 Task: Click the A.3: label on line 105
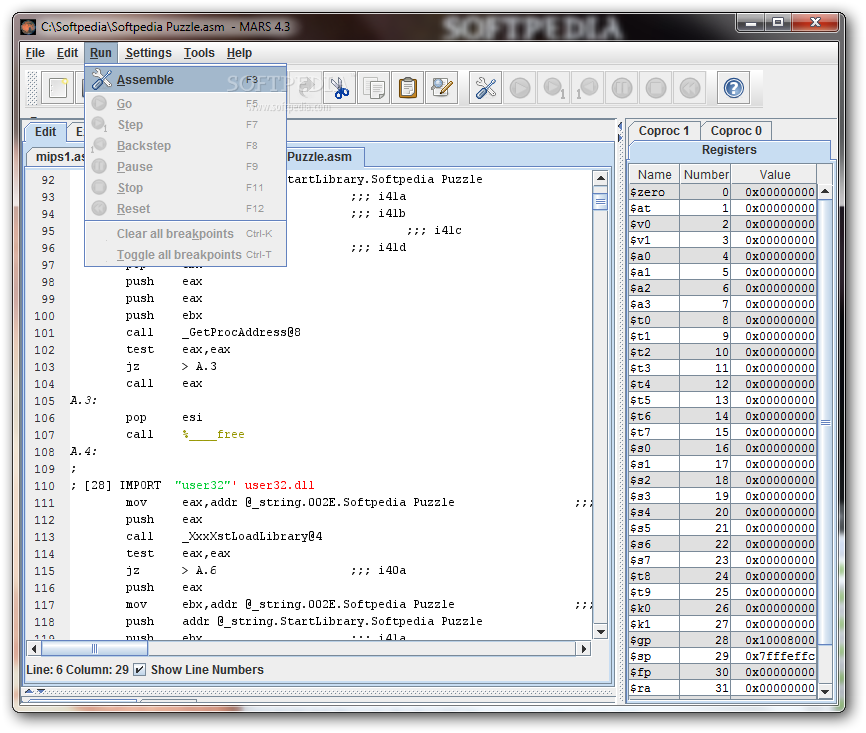(83, 400)
